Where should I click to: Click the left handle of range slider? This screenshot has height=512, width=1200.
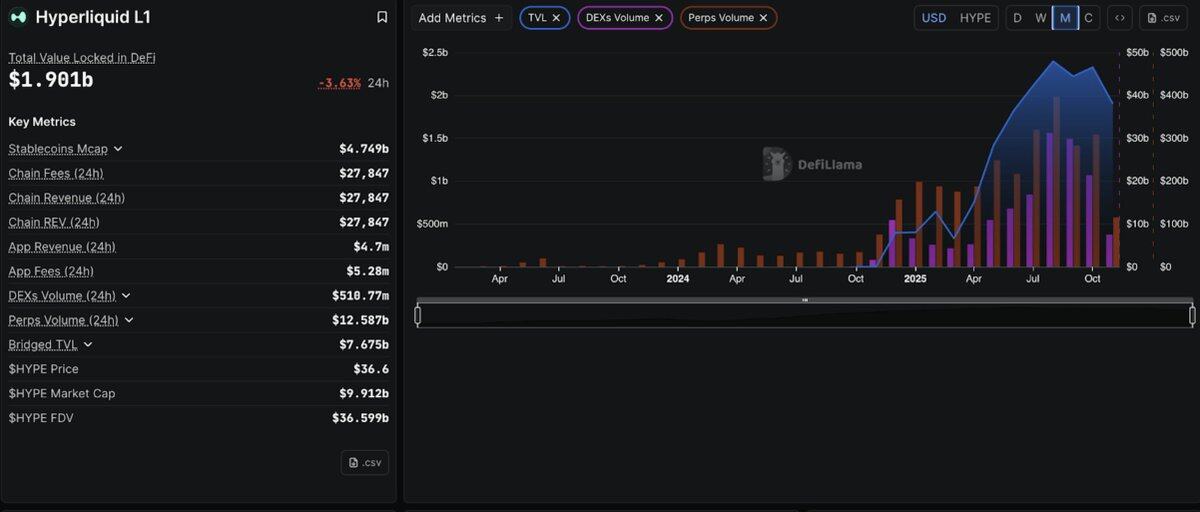[418, 316]
